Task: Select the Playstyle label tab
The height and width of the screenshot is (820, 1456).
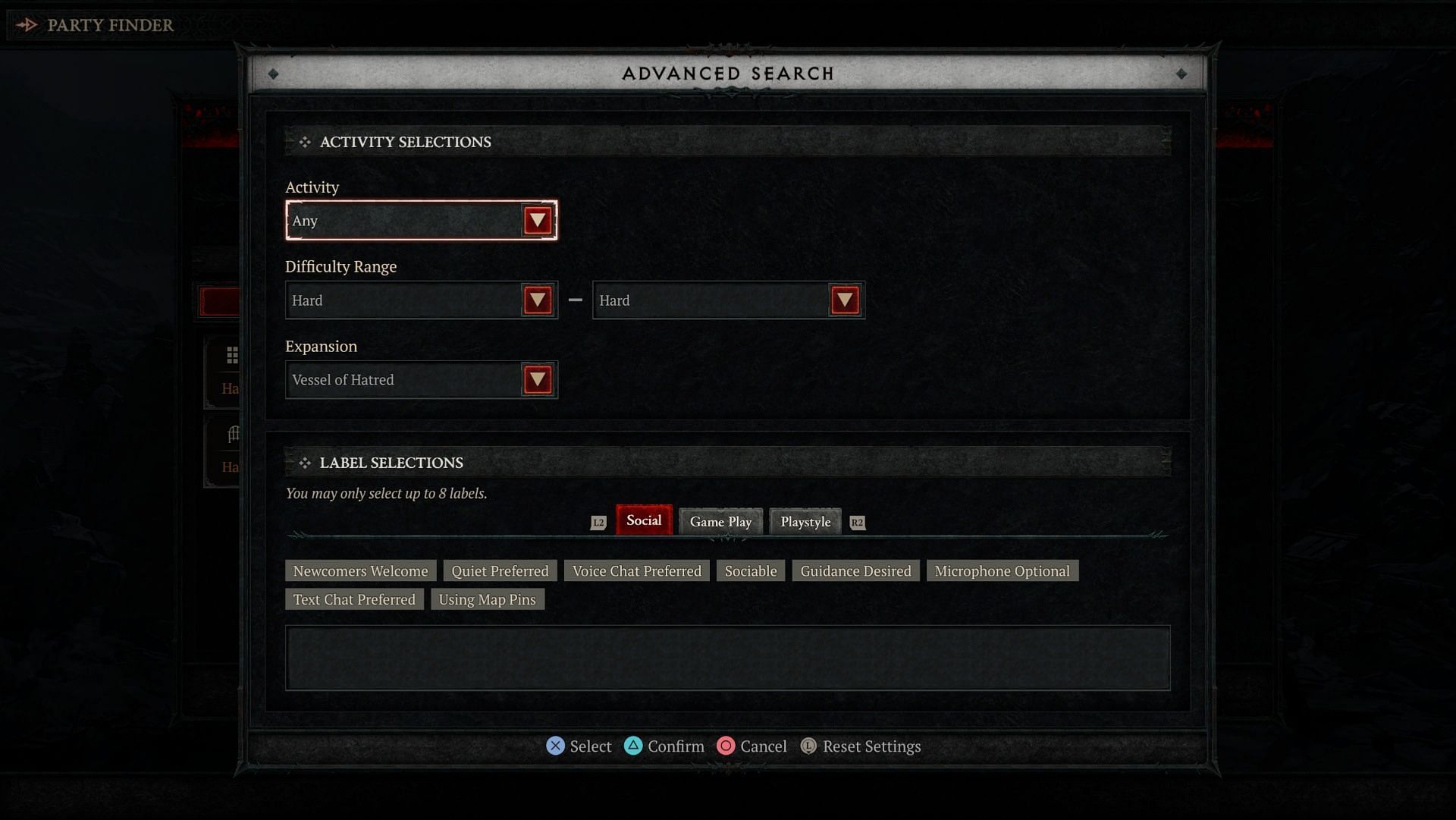Action: pyautogui.click(x=805, y=521)
